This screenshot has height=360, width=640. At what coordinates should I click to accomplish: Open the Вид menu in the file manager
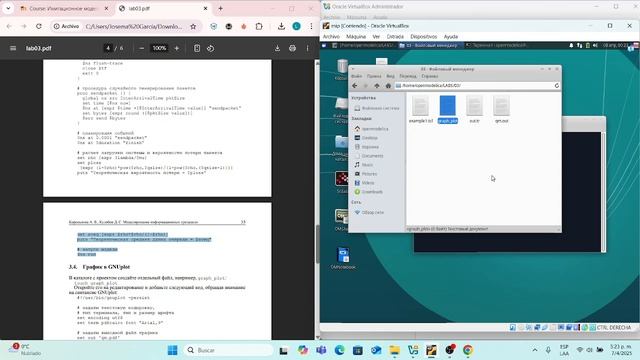(x=390, y=76)
